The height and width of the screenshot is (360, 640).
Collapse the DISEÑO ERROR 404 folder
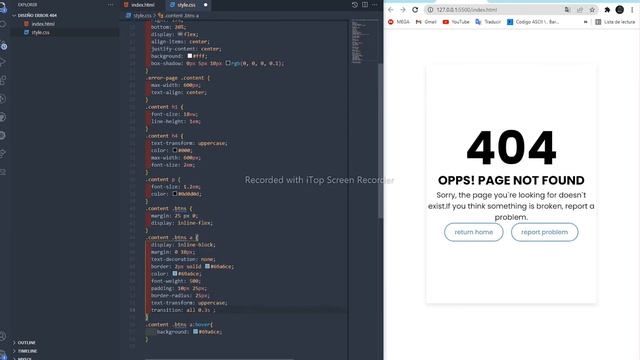(37, 16)
